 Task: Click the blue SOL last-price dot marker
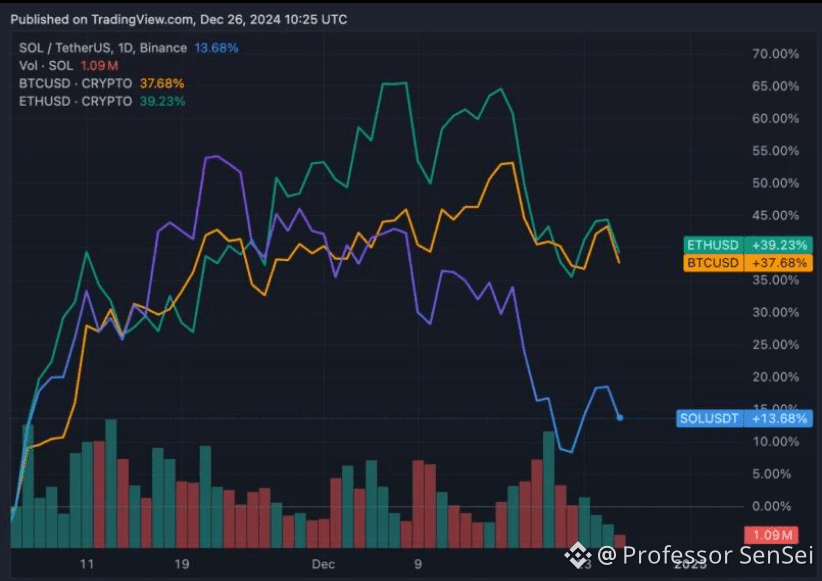pos(620,418)
